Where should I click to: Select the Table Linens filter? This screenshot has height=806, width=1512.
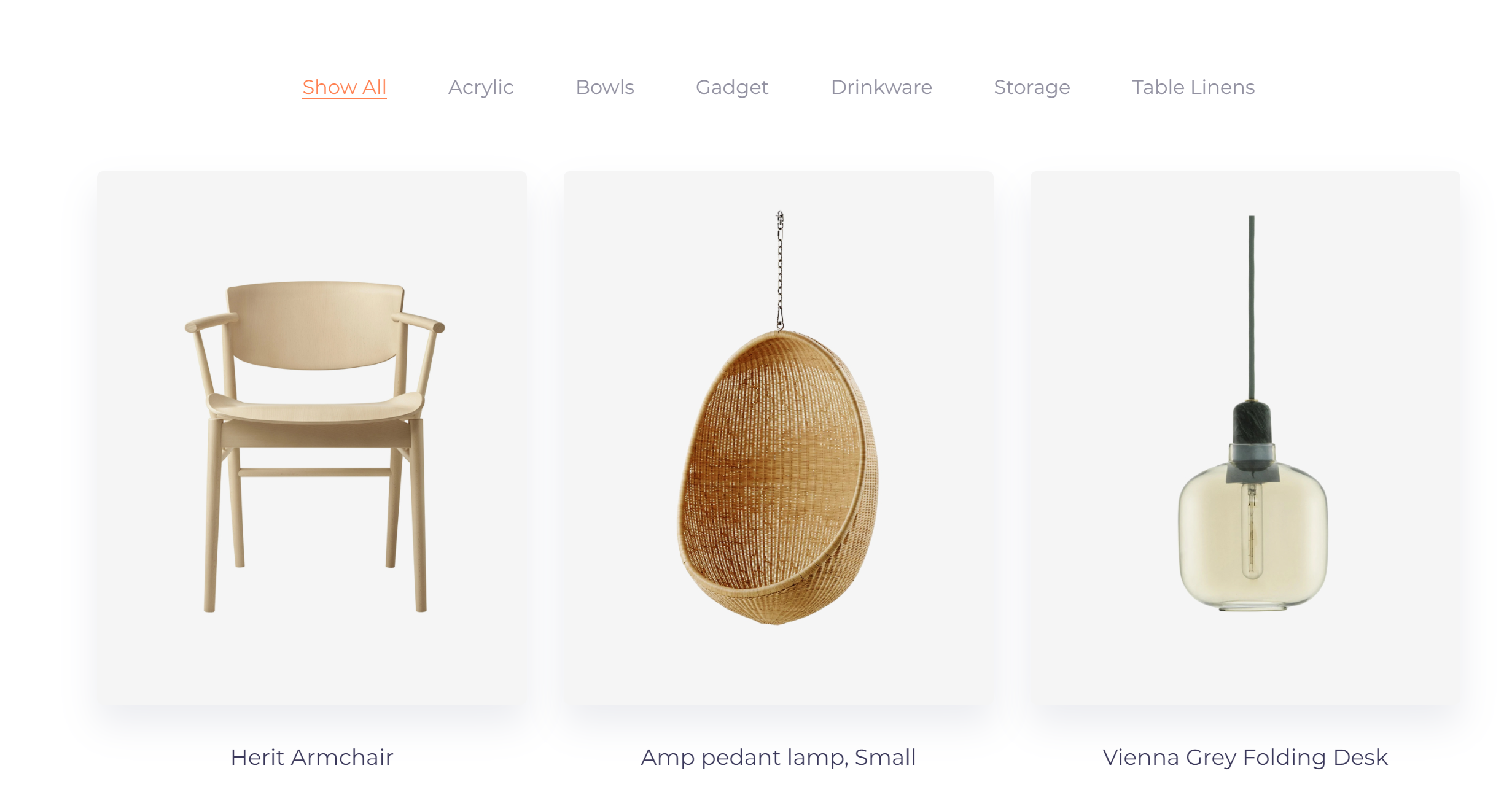[x=1193, y=87]
